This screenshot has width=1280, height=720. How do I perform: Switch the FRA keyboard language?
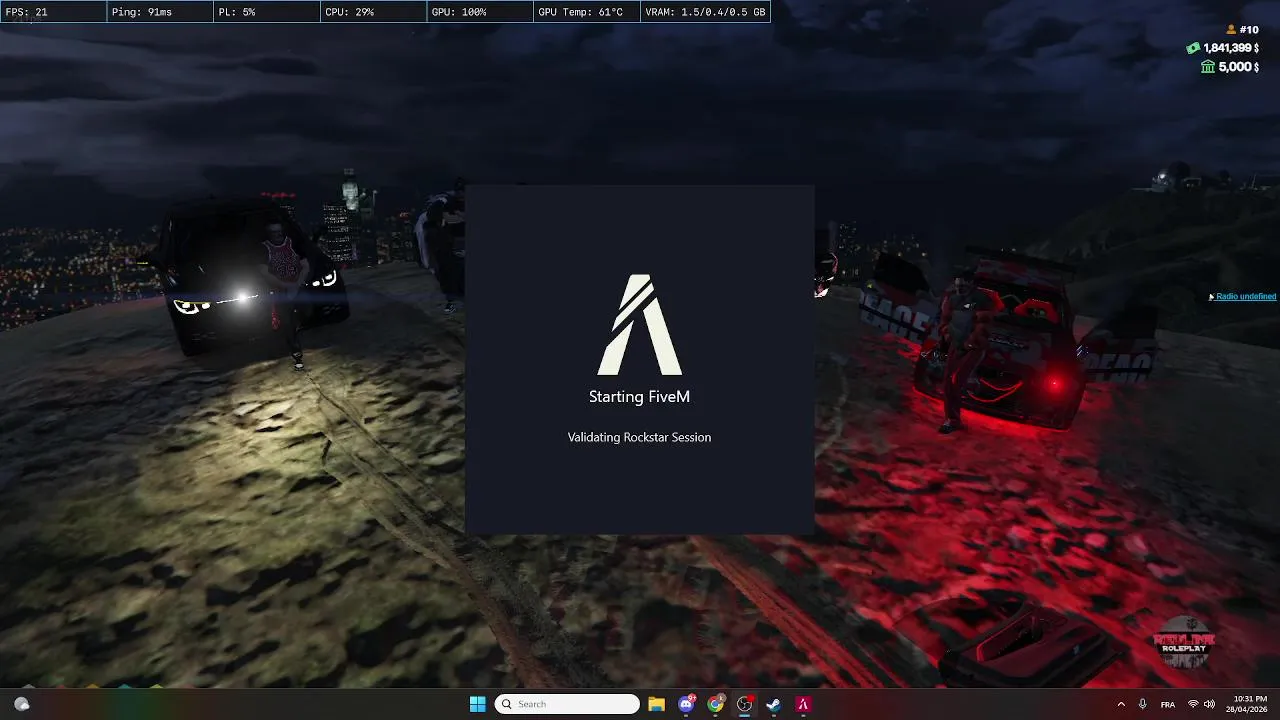click(1167, 704)
